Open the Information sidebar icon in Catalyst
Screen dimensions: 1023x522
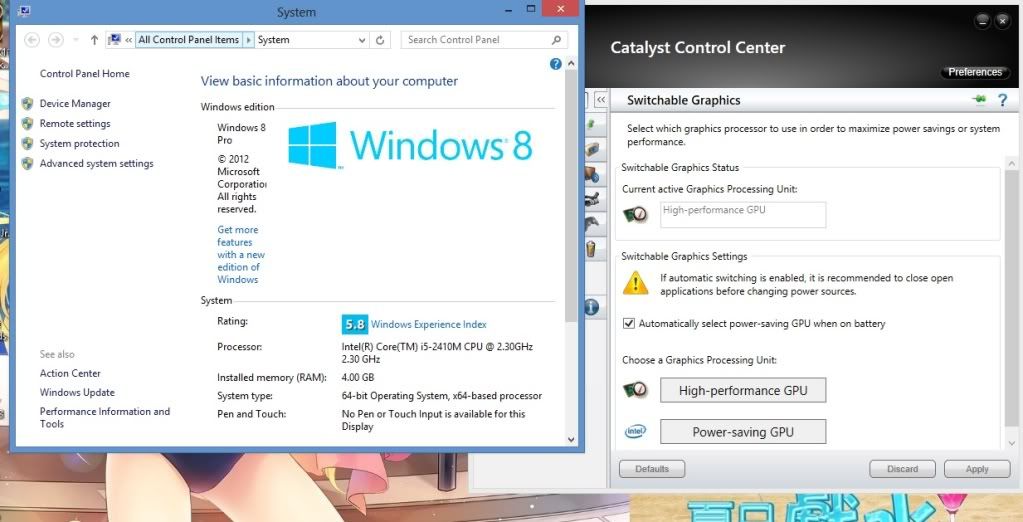pos(591,307)
